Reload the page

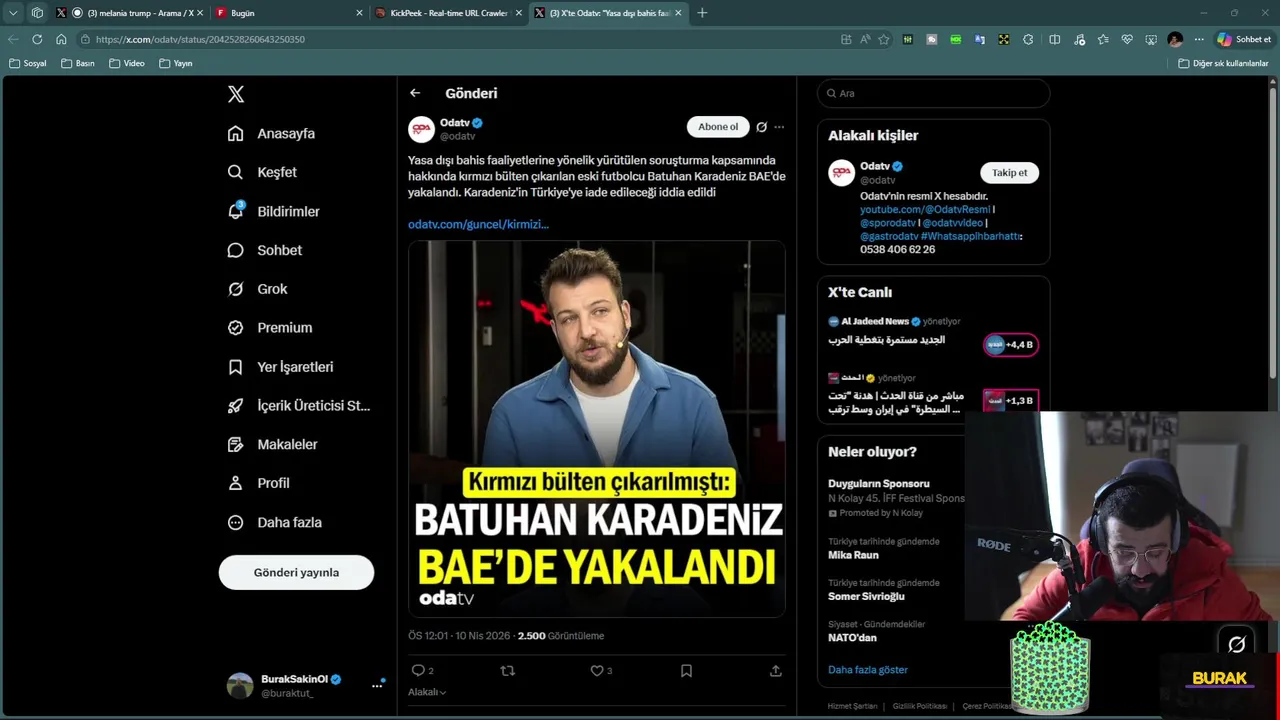(x=37, y=39)
